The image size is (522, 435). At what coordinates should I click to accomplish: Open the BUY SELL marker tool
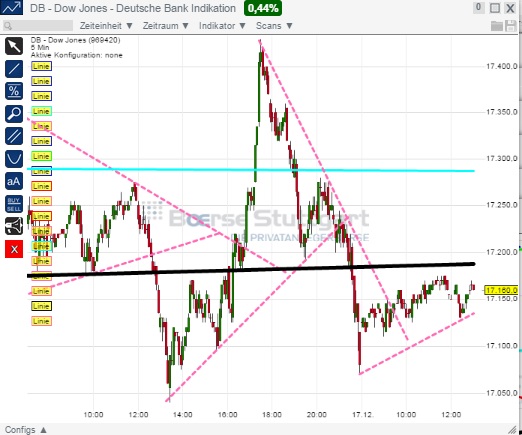(x=14, y=204)
